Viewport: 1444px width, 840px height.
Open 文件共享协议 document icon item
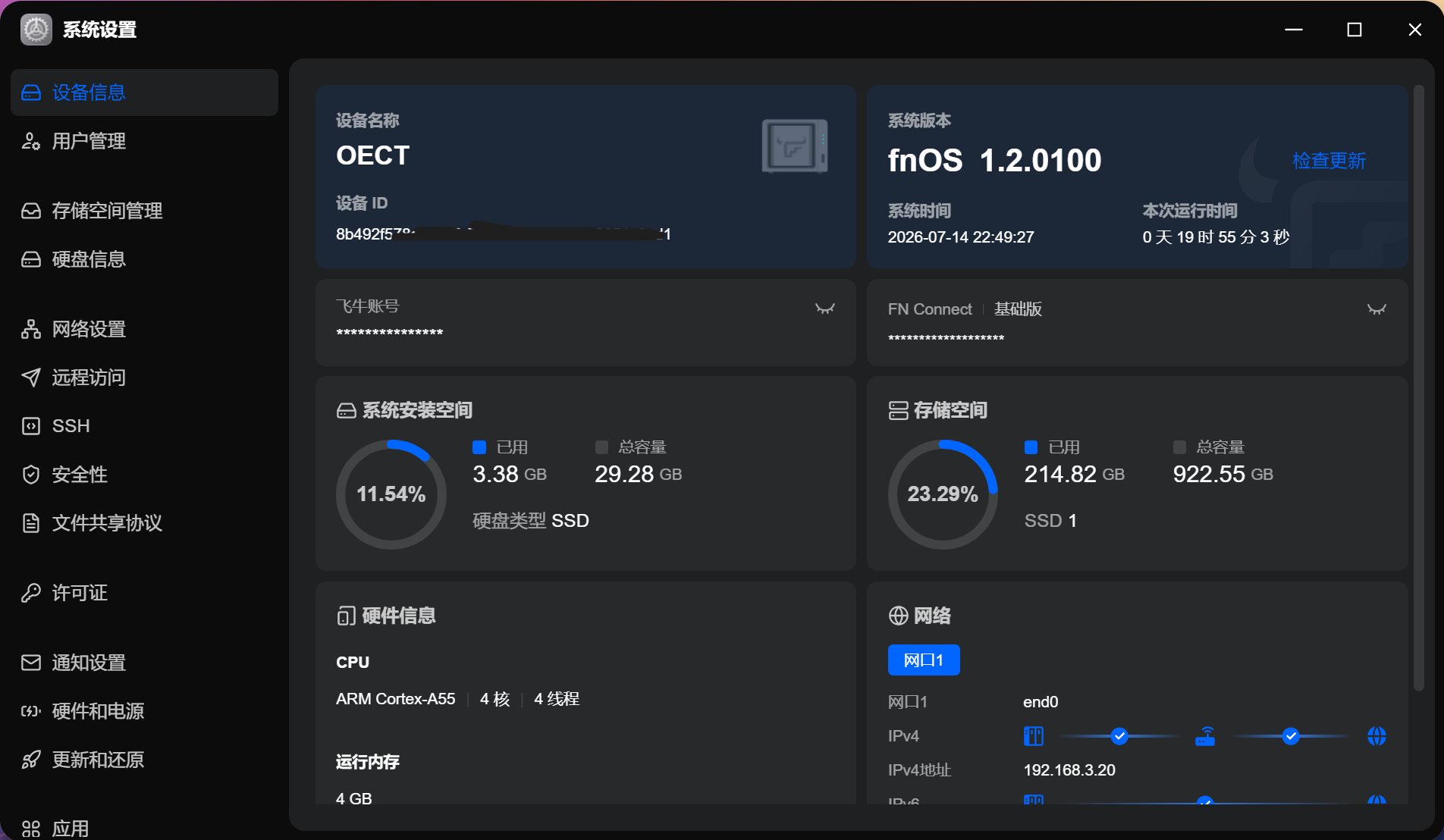144,523
